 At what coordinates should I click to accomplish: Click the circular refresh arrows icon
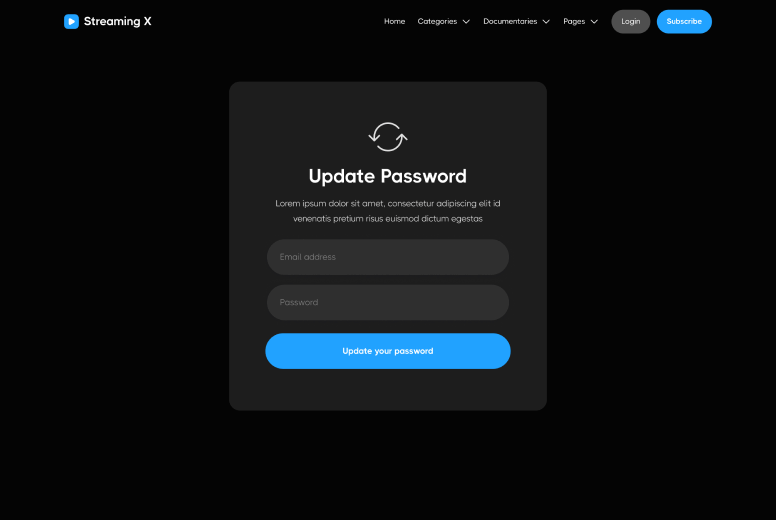pos(388,137)
